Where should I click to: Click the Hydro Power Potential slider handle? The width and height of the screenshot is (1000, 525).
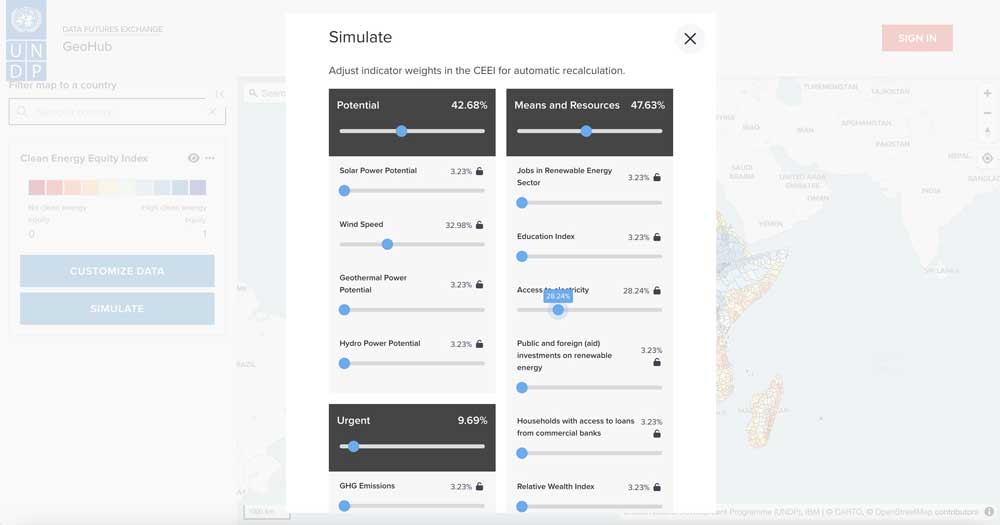click(344, 363)
